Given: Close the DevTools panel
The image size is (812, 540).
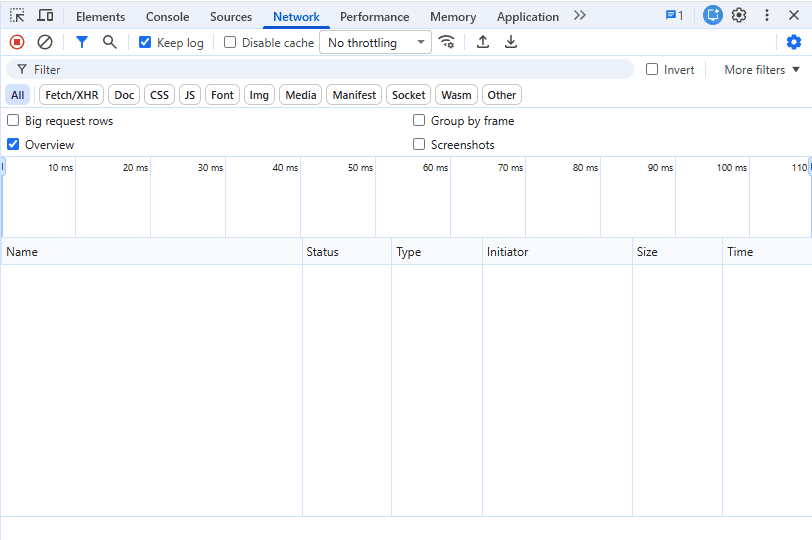Looking at the screenshot, I should click(793, 16).
